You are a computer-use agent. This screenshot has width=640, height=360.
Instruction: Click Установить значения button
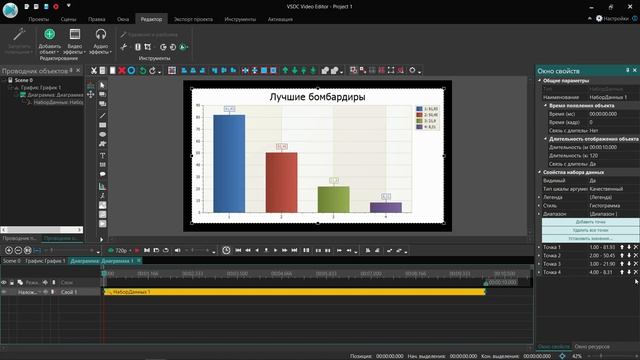[590, 238]
